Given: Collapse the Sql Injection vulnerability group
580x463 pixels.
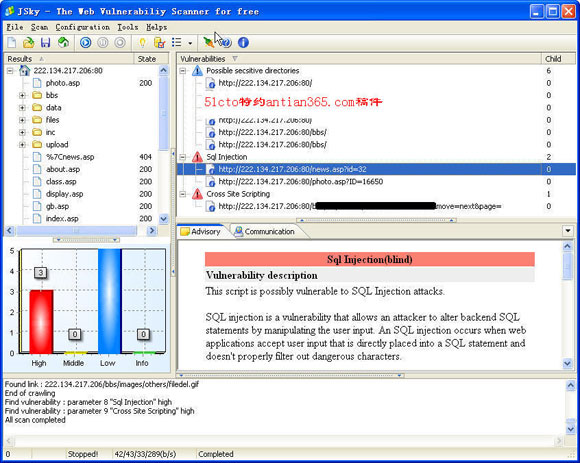Looking at the screenshot, I should 183,157.
